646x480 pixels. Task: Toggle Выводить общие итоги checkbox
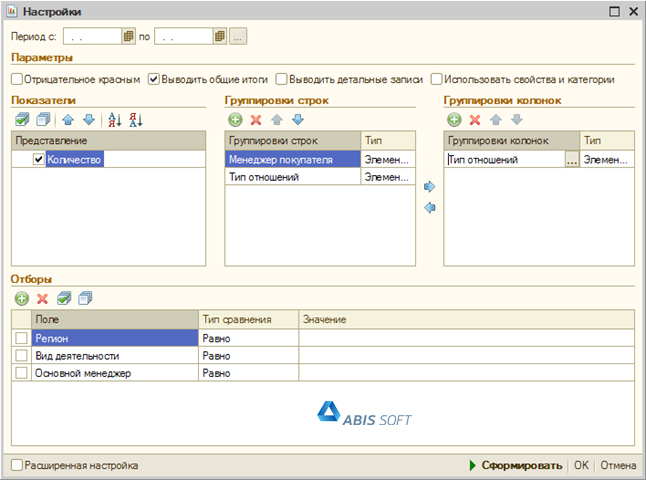[154, 79]
